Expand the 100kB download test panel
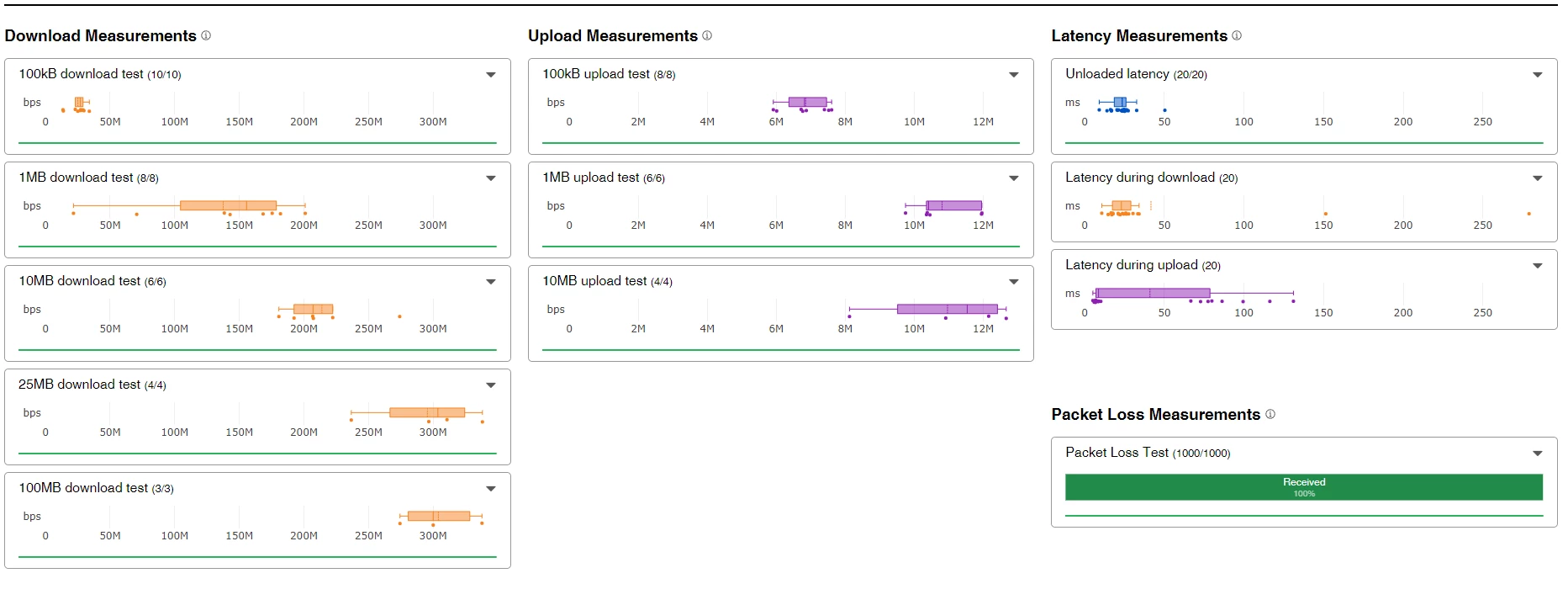 (x=491, y=75)
